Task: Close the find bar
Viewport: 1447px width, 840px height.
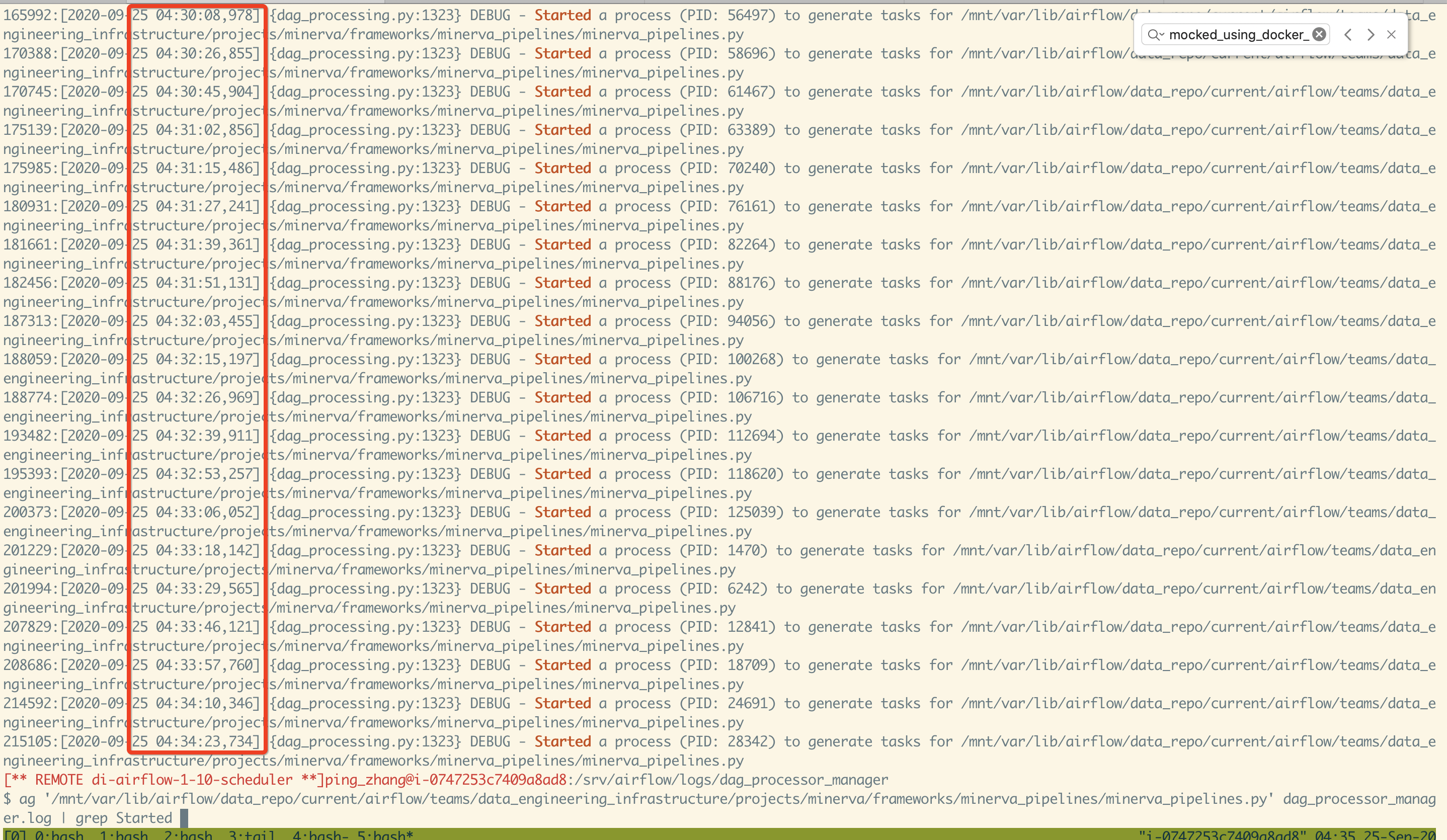Action: tap(1391, 34)
